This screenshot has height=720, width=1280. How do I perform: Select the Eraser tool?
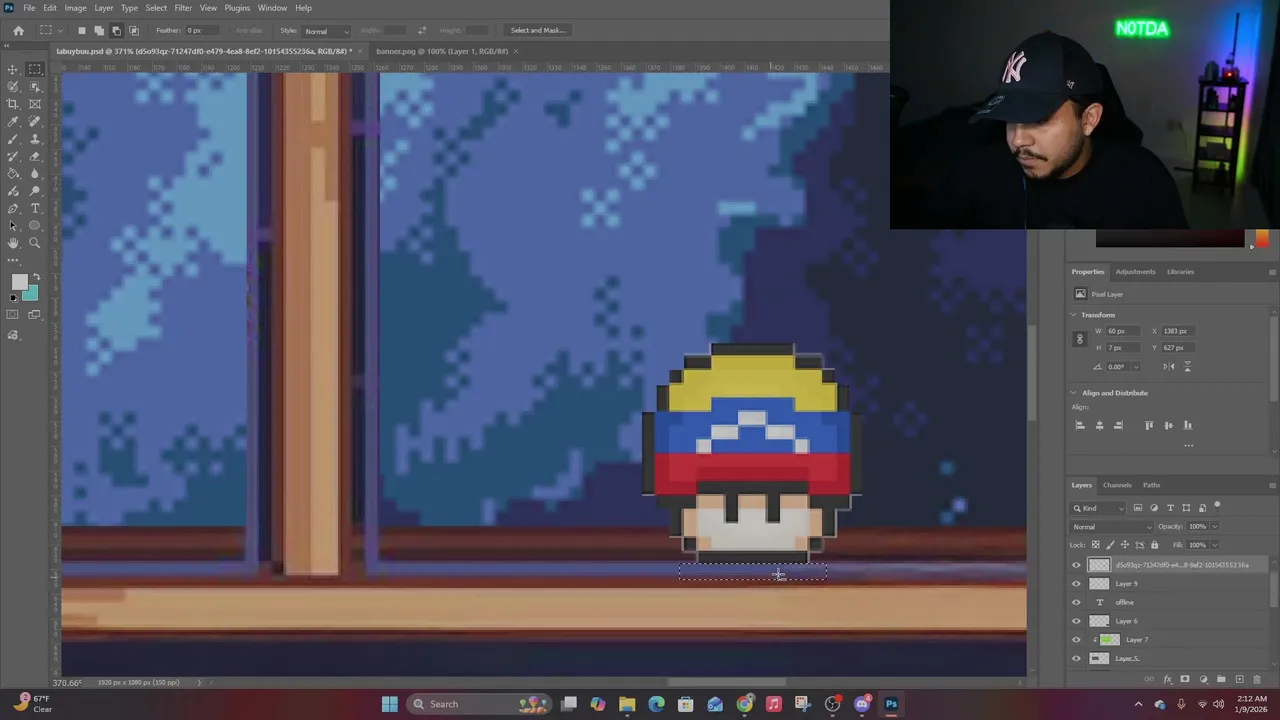click(x=35, y=156)
